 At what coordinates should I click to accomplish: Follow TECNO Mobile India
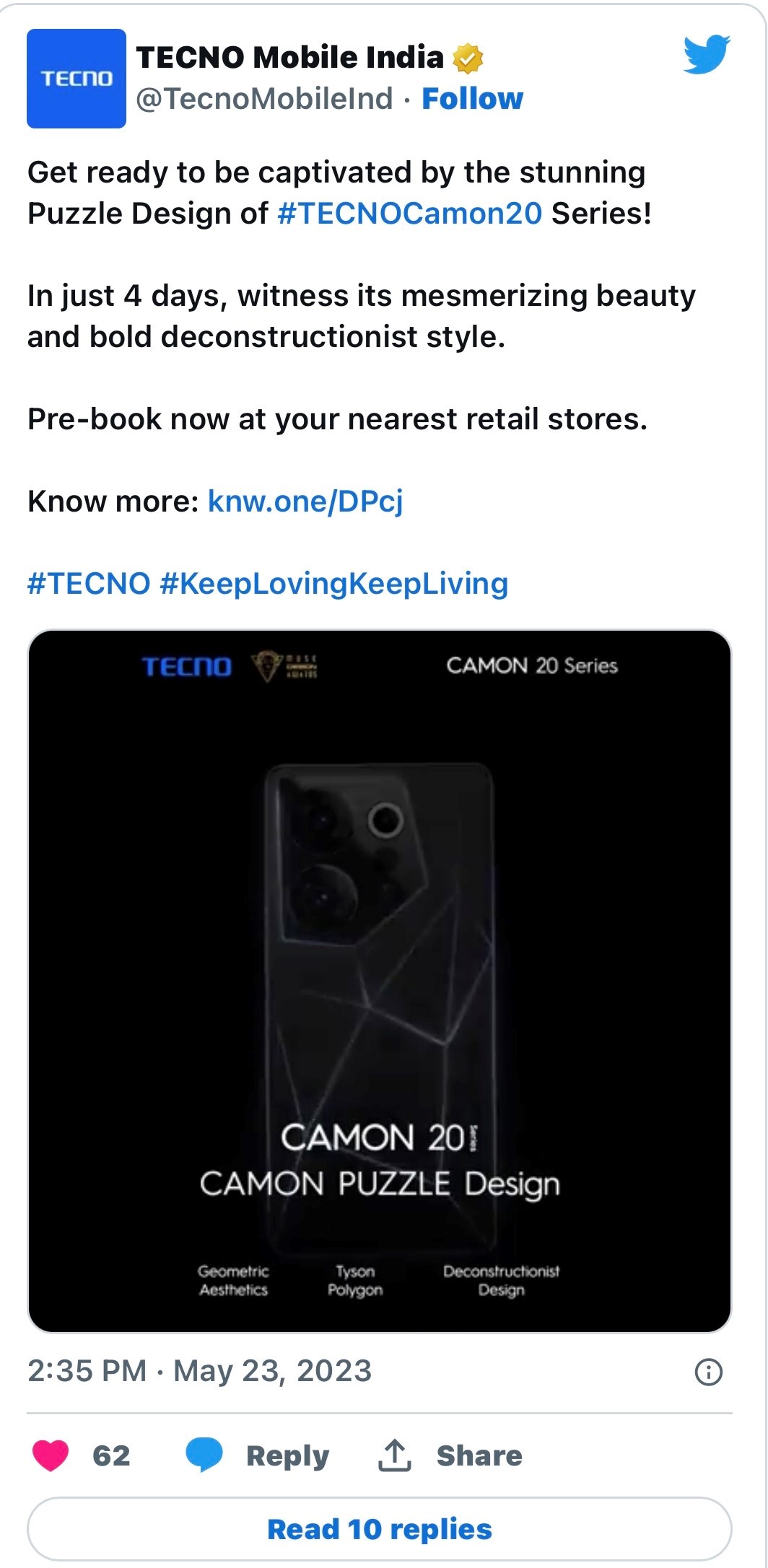coord(472,99)
